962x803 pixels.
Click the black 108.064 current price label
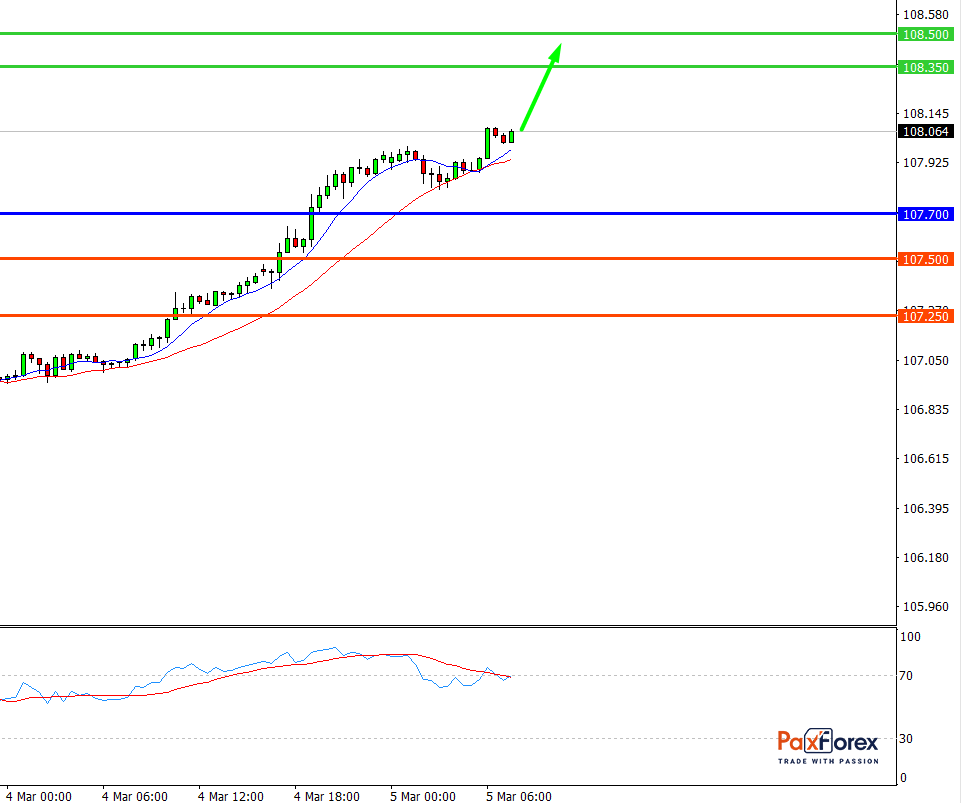point(925,131)
